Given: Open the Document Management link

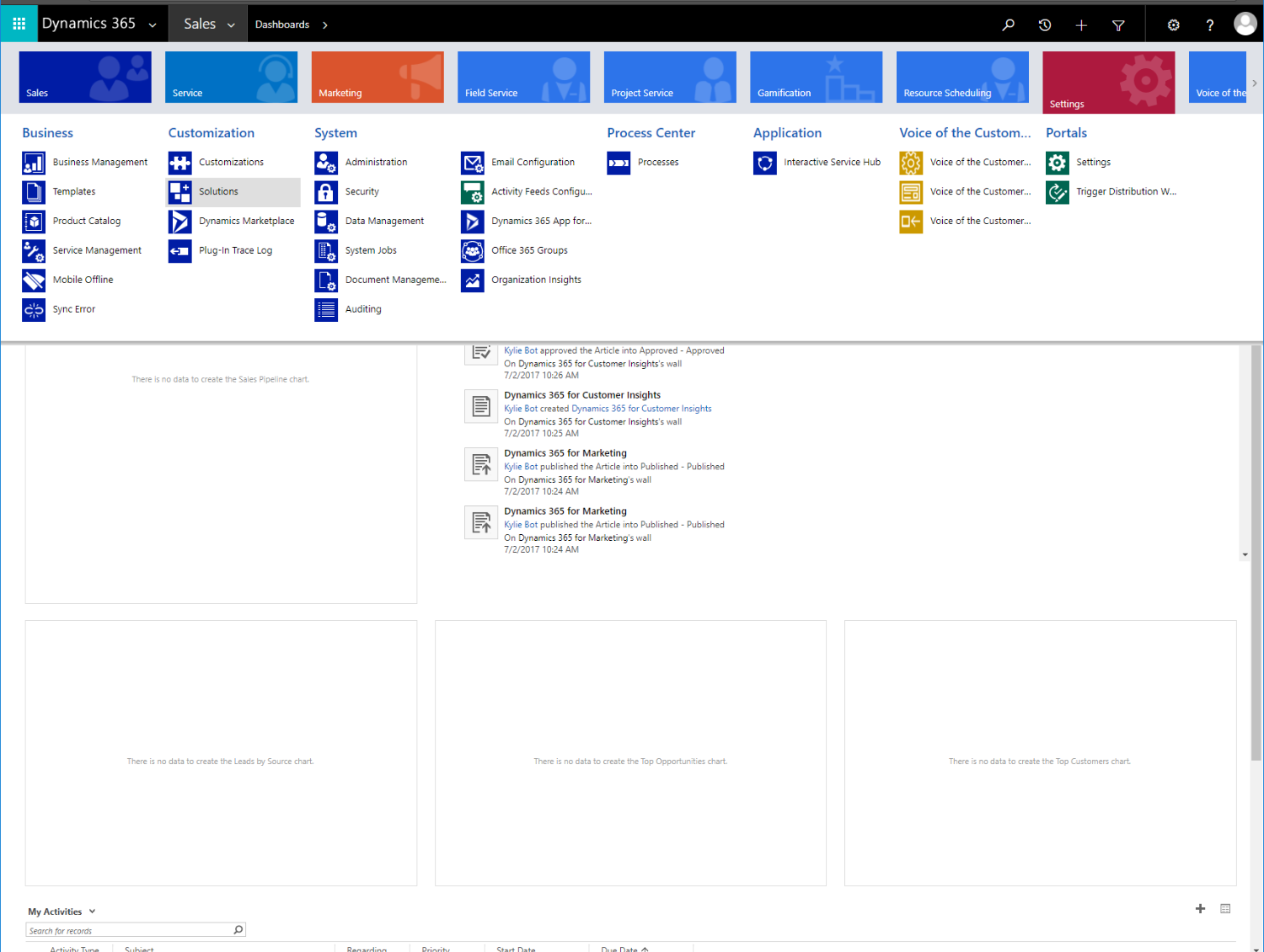Looking at the screenshot, I should (396, 281).
